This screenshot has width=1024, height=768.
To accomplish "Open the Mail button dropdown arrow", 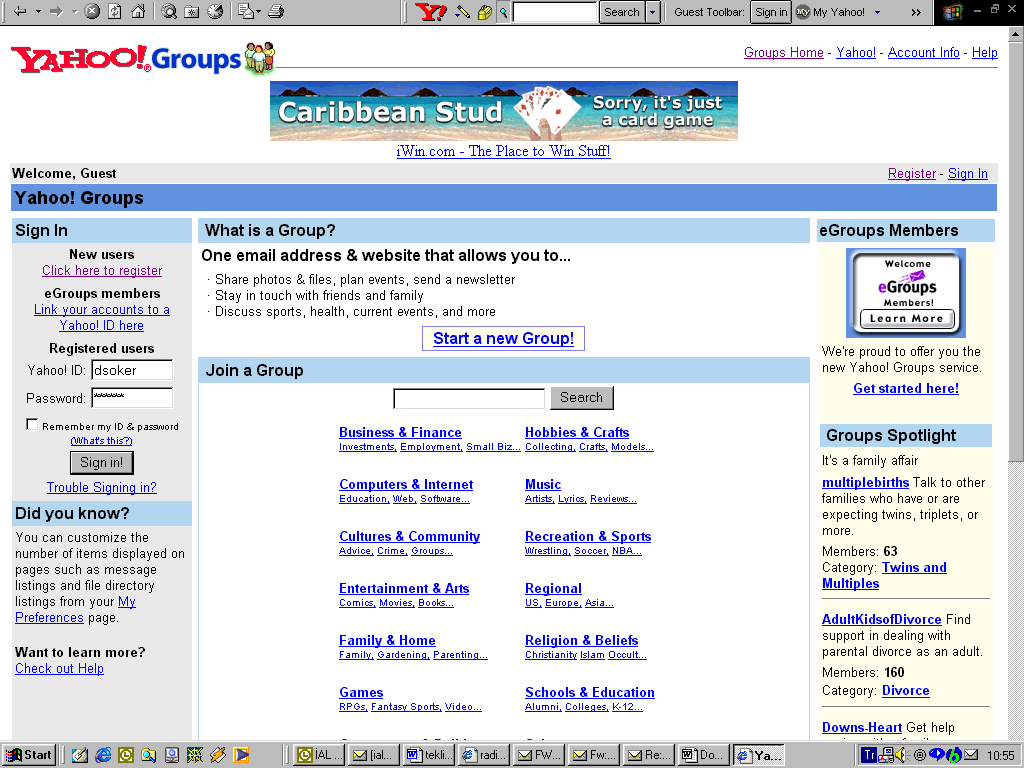I will click(x=259, y=11).
